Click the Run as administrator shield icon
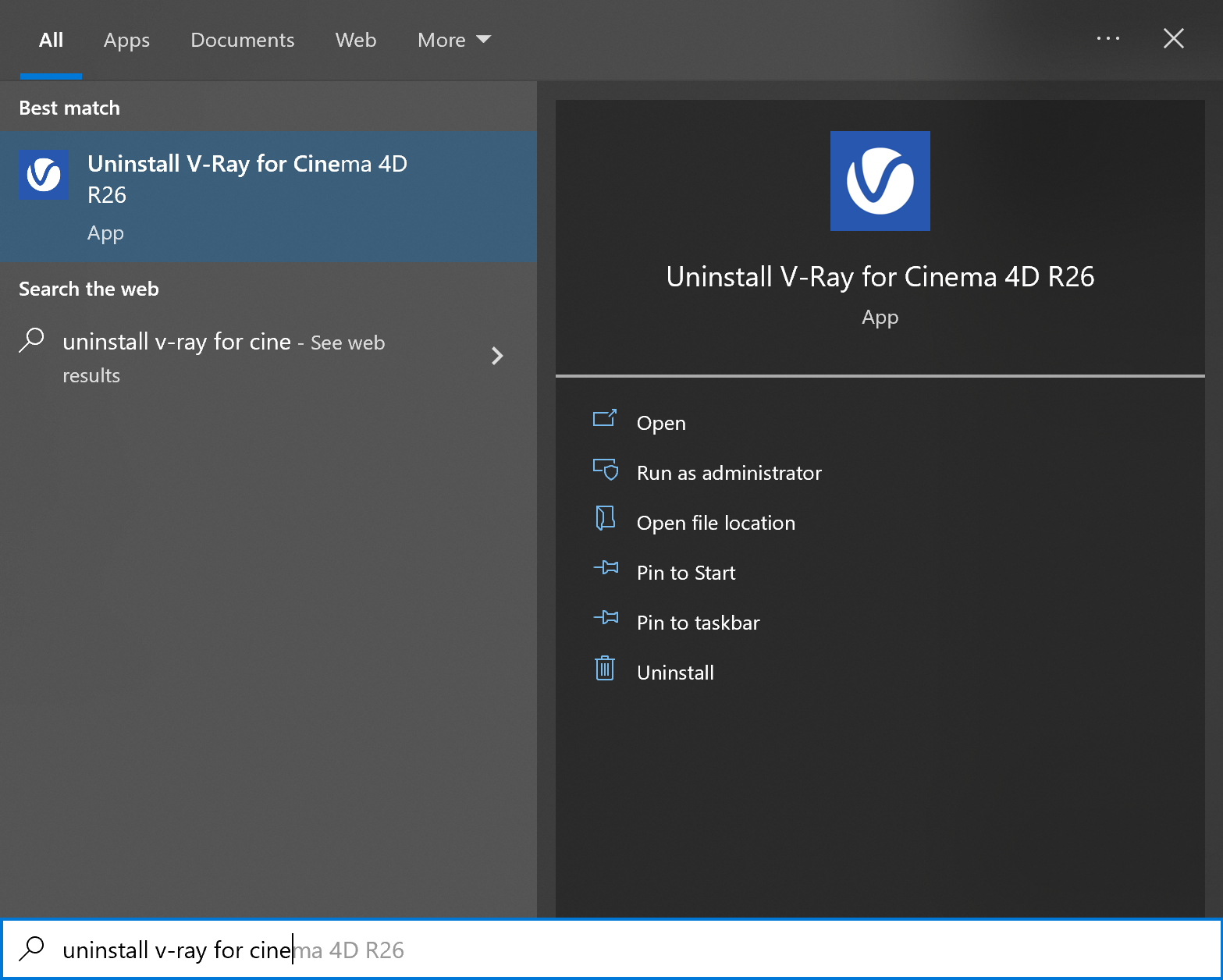Screen dimensions: 1223x980 point(605,469)
